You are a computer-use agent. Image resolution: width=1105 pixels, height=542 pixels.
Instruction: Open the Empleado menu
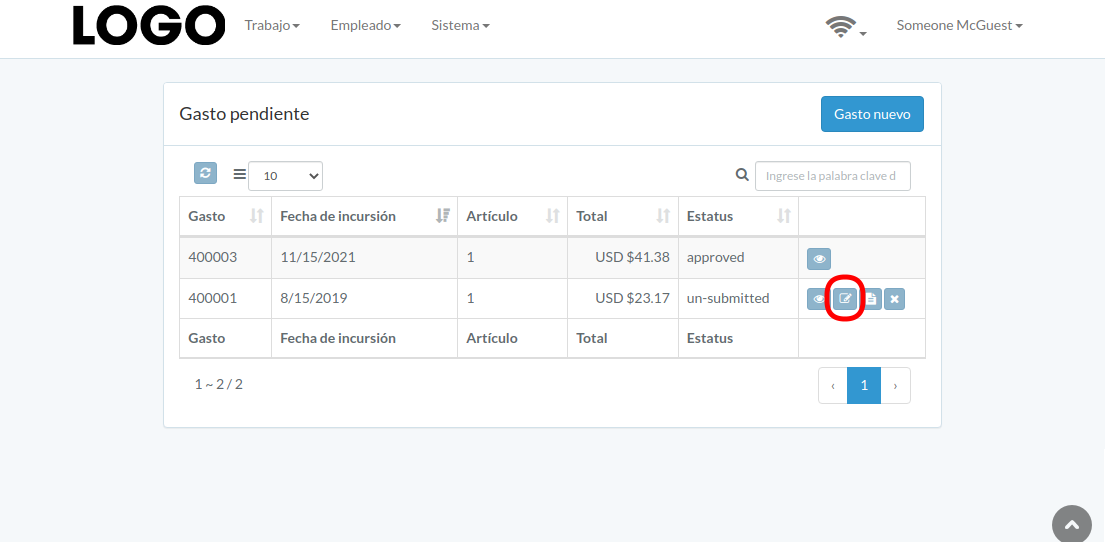(366, 25)
